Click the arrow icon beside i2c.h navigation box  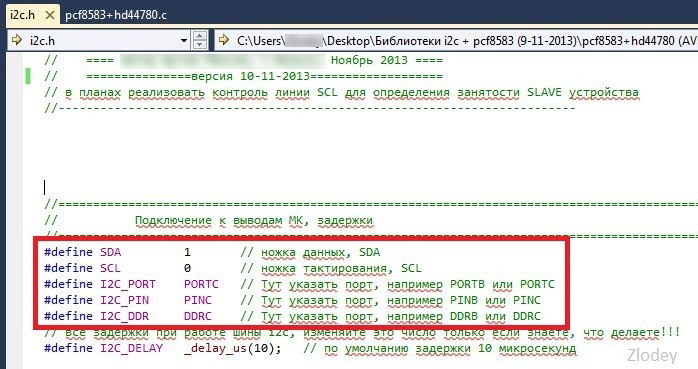17,40
